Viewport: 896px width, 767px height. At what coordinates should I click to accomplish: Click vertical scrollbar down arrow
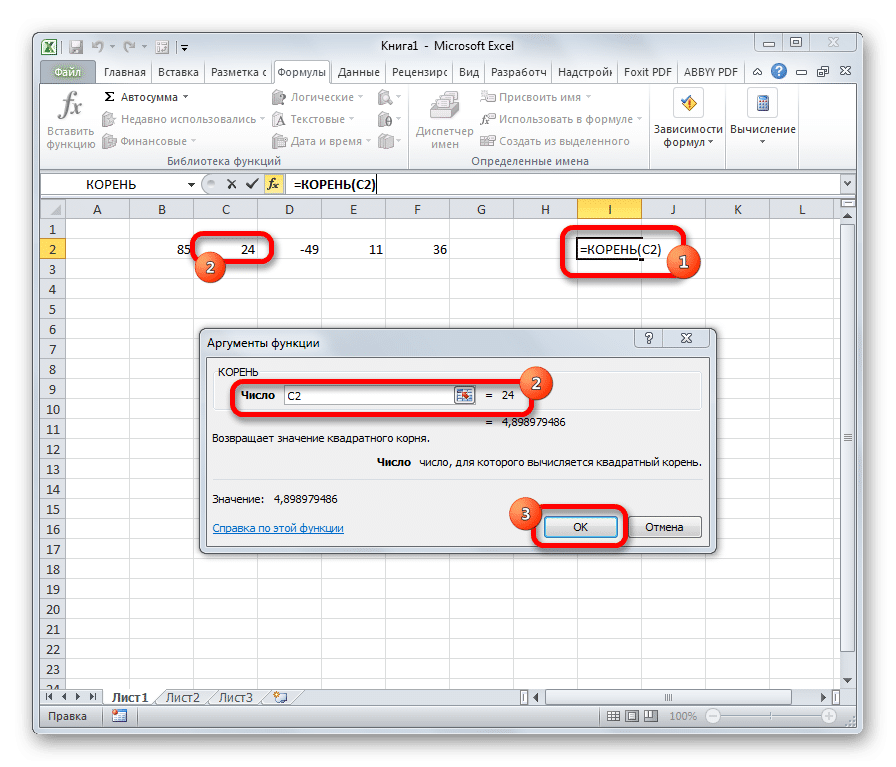point(847,680)
